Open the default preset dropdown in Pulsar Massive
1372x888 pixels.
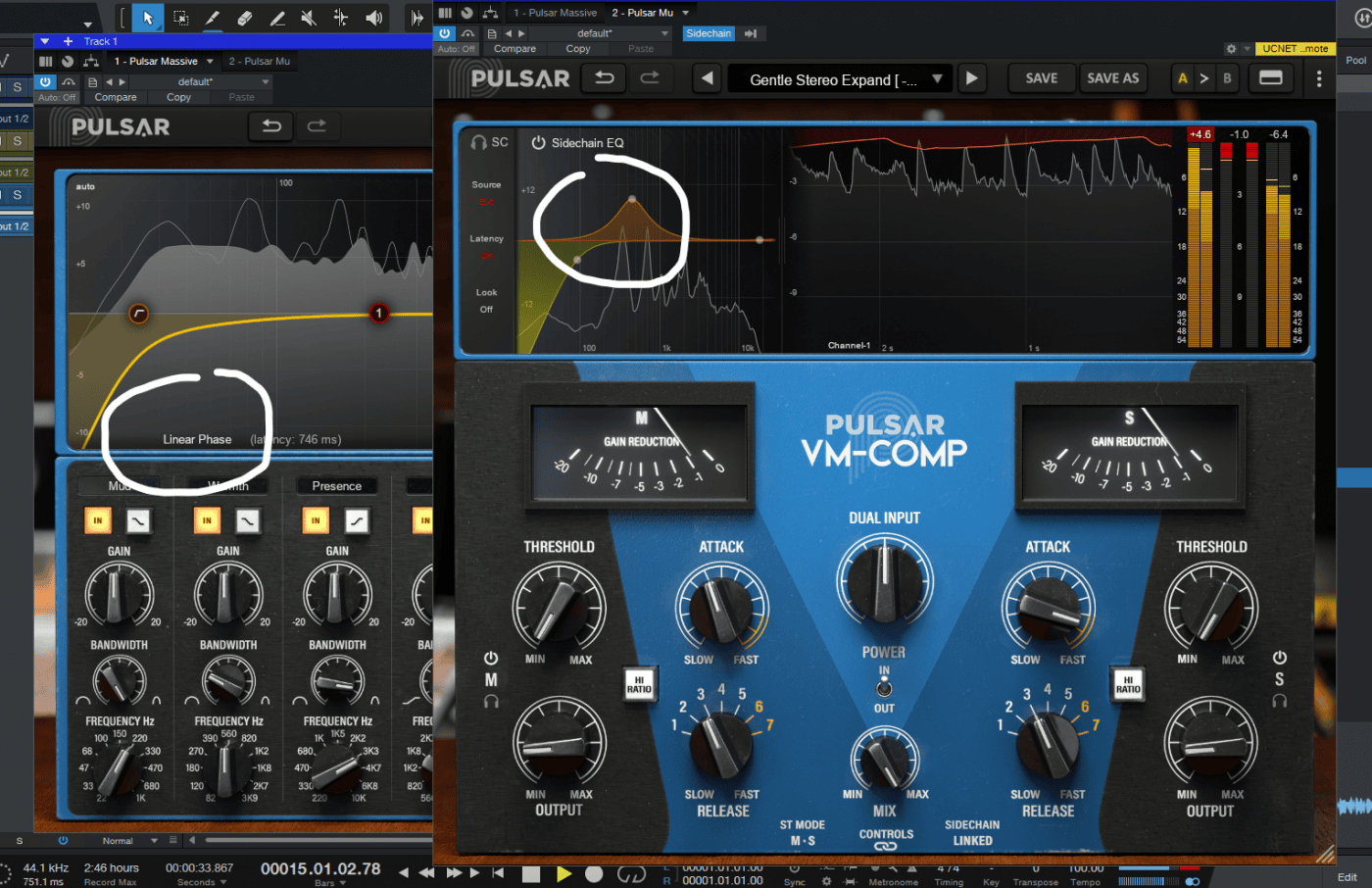tap(265, 82)
